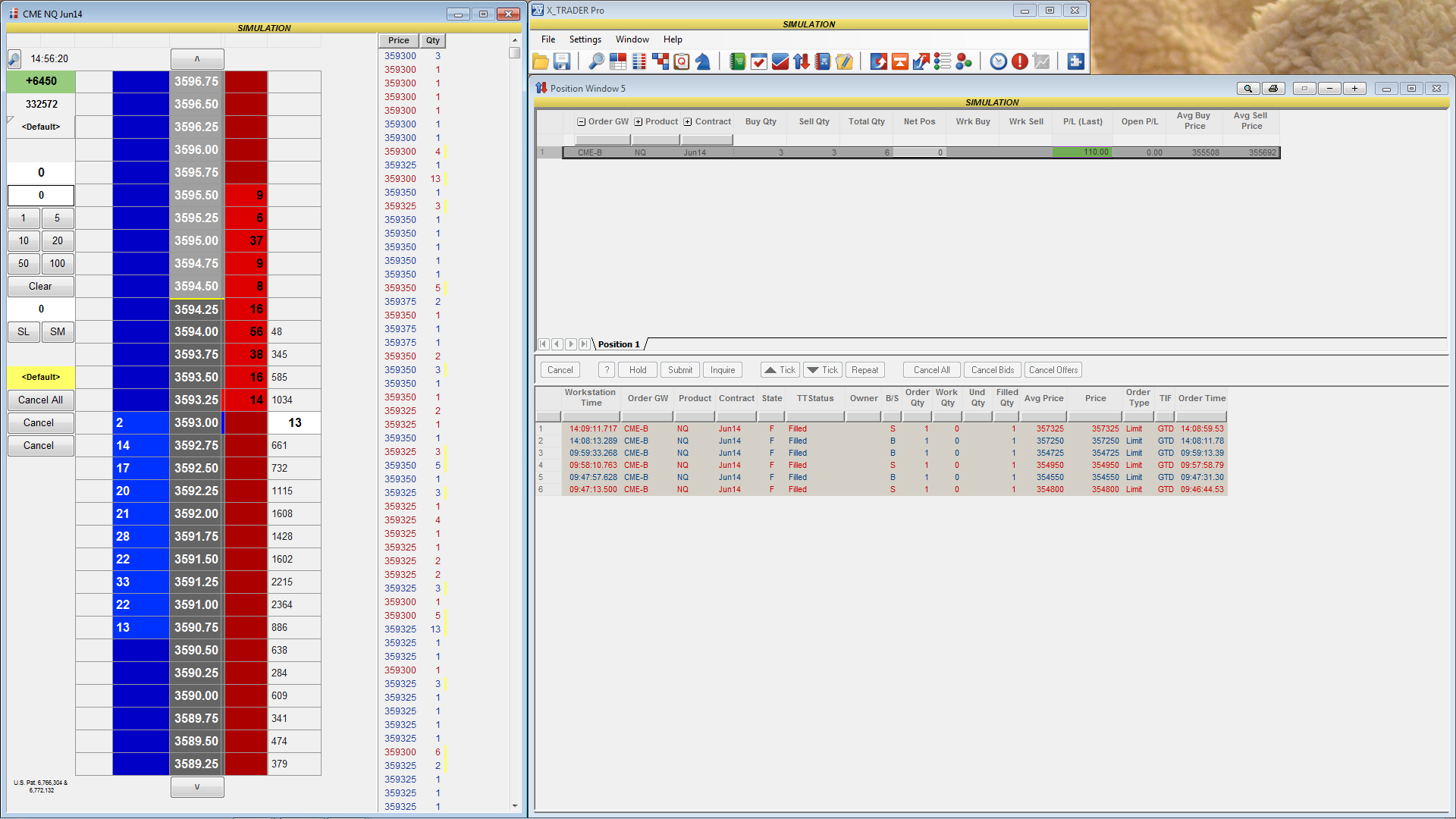The height and width of the screenshot is (819, 1456).
Task: Open the checkmark calendar fills icon
Action: click(758, 61)
